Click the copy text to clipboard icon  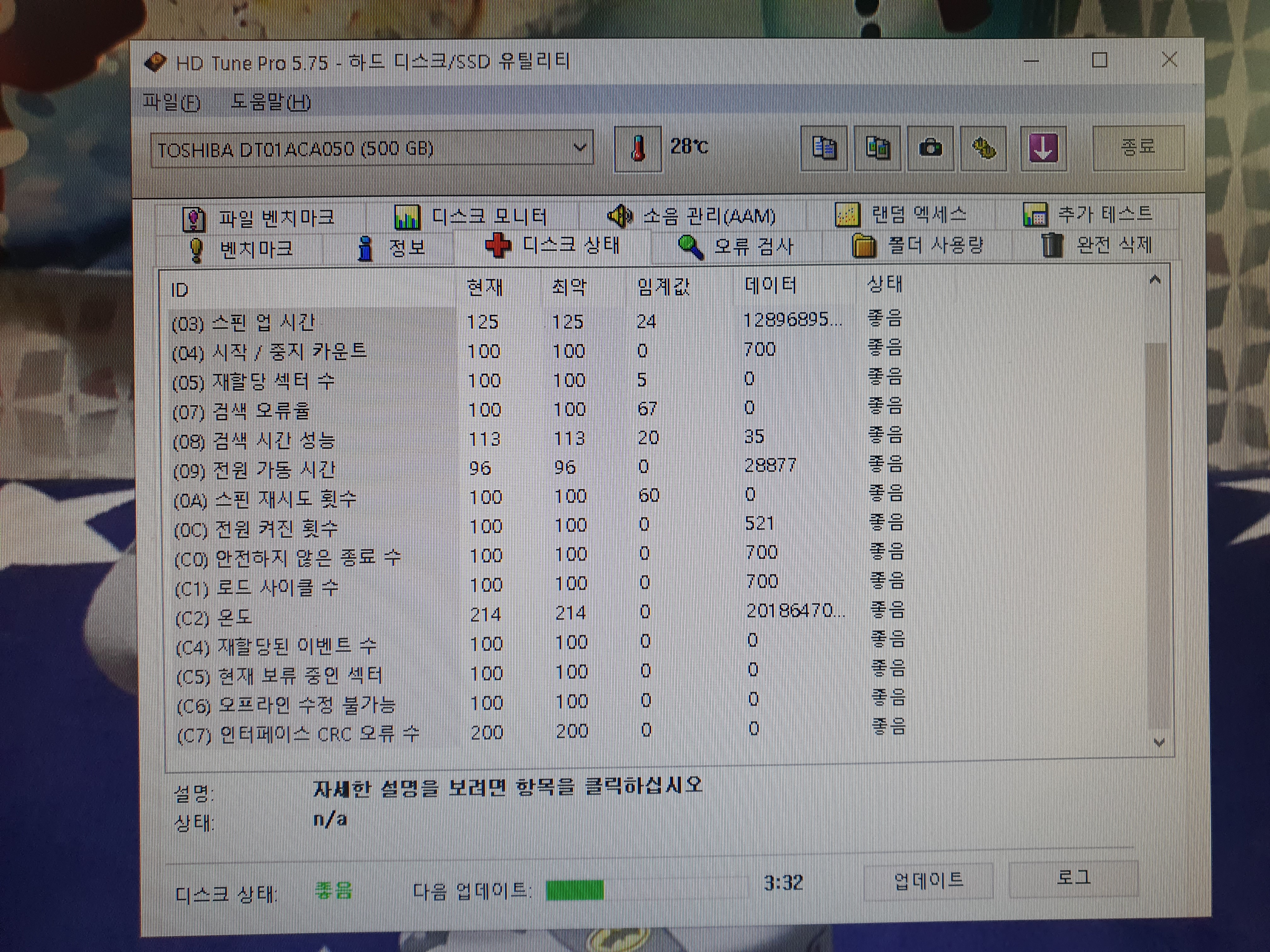[x=824, y=149]
